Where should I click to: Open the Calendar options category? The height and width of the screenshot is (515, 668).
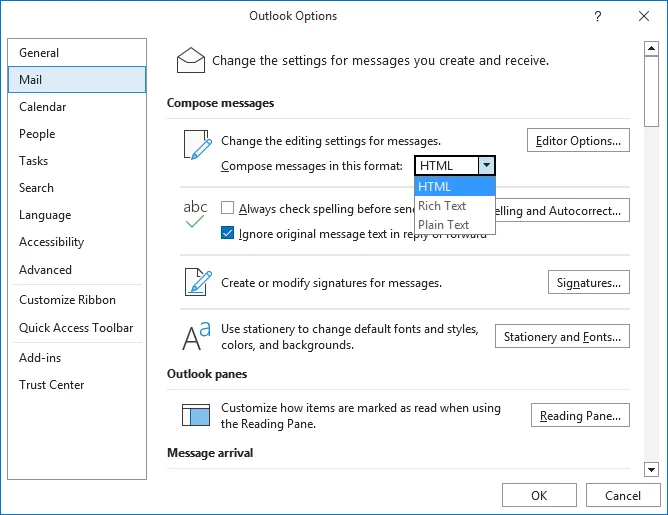tap(77, 106)
